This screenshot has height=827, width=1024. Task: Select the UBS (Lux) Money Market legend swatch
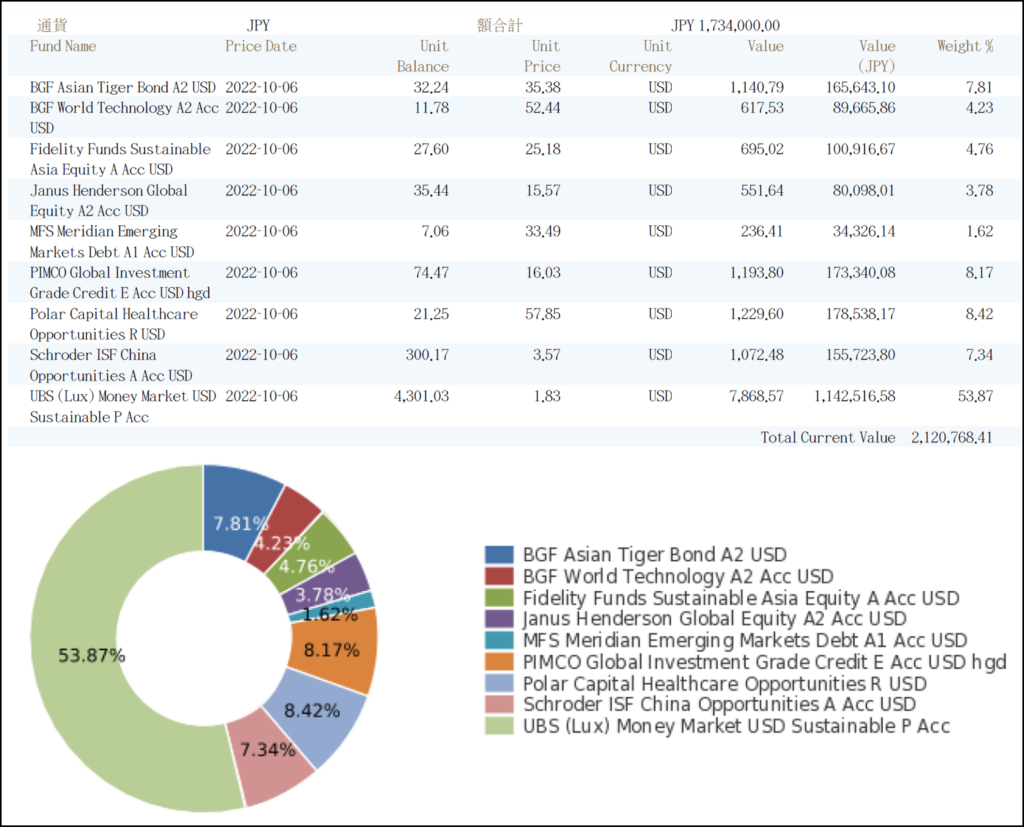coord(499,726)
